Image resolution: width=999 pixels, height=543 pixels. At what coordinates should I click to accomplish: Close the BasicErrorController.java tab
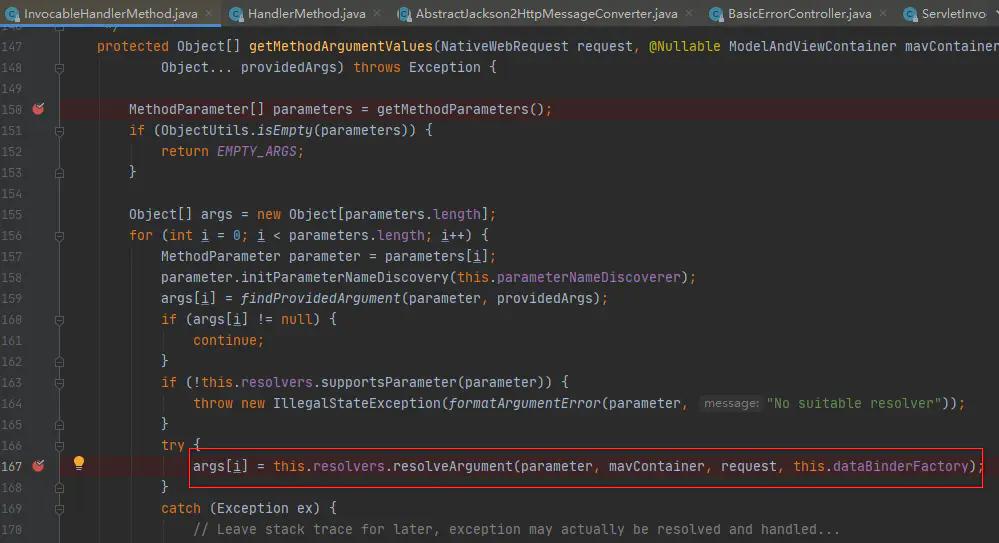coord(883,13)
